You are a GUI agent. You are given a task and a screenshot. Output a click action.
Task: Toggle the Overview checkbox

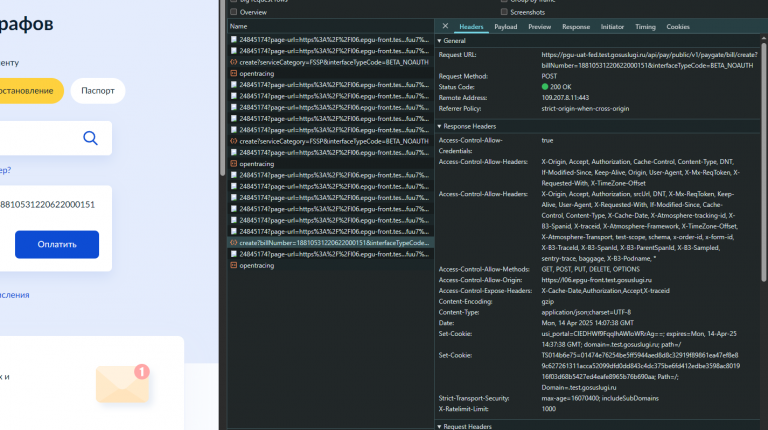click(234, 12)
